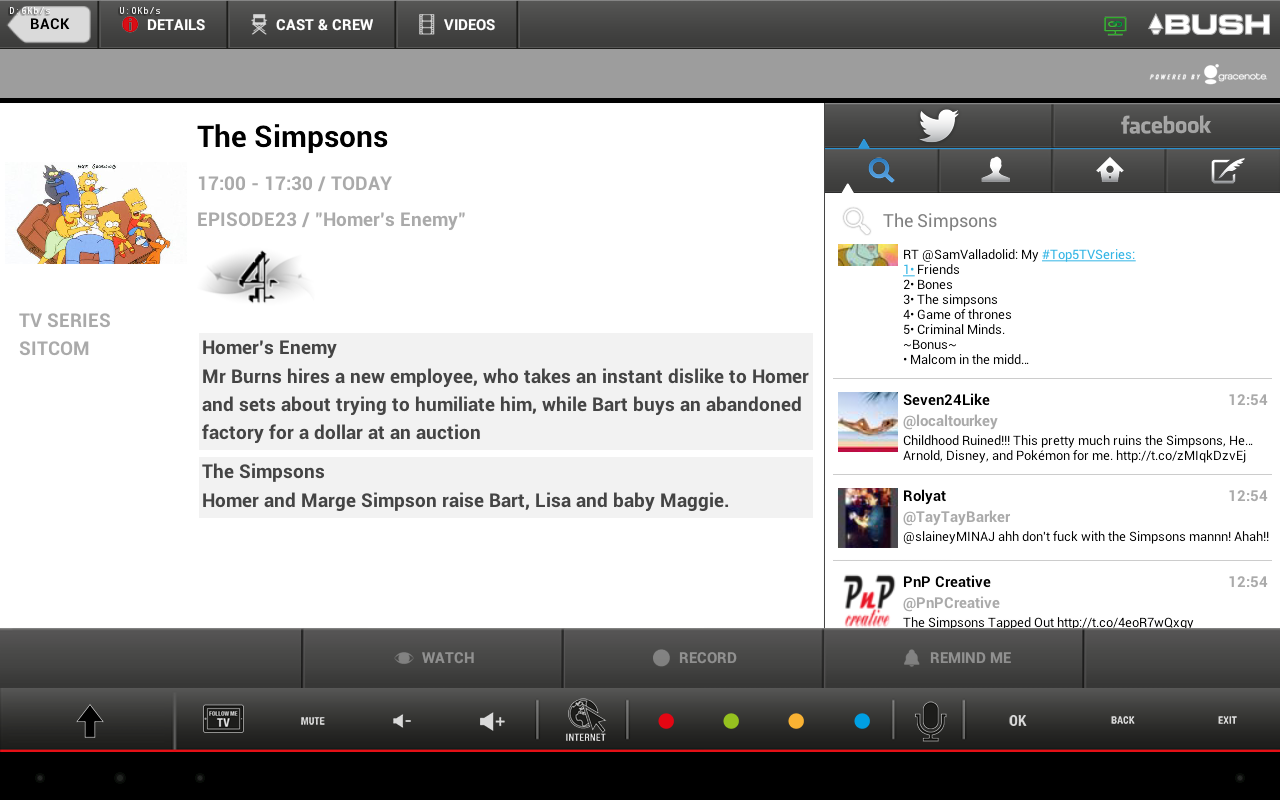Viewport: 1280px width, 800px height.
Task: Go back using the top-left BACK button
Action: (x=48, y=24)
